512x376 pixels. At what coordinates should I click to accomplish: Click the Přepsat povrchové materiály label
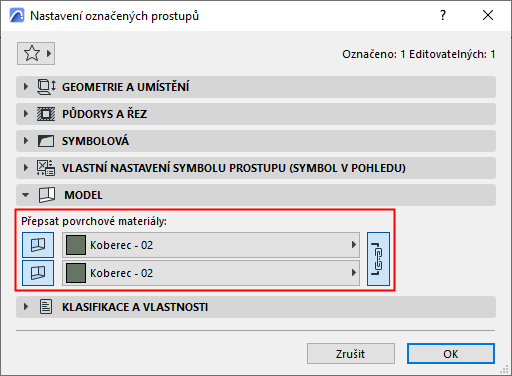[x=94, y=221]
